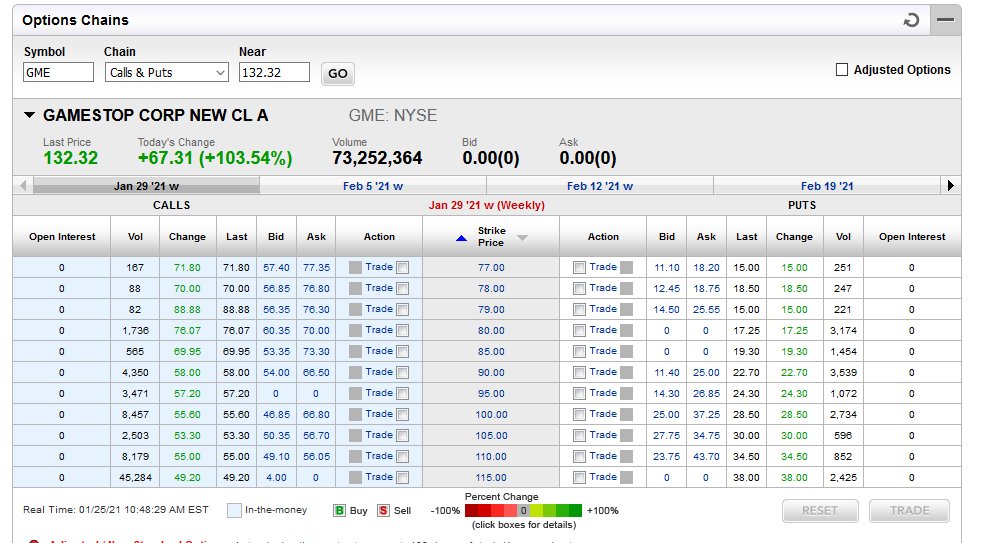Check puts trade box for 105.00 strike

579,436
